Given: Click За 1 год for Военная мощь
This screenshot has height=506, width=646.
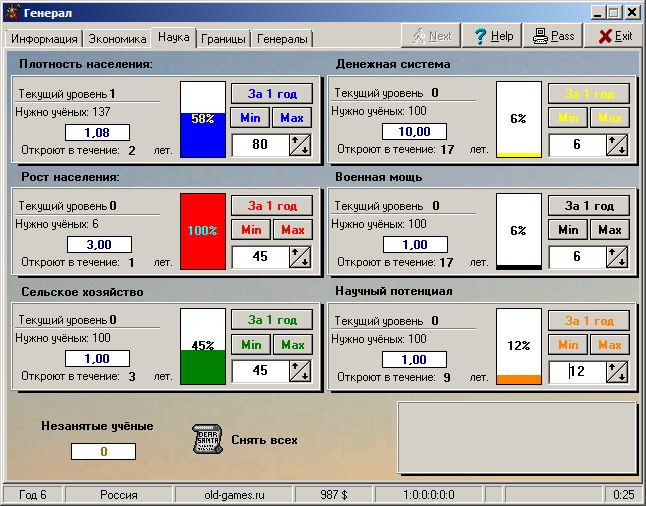Looking at the screenshot, I should [x=589, y=205].
